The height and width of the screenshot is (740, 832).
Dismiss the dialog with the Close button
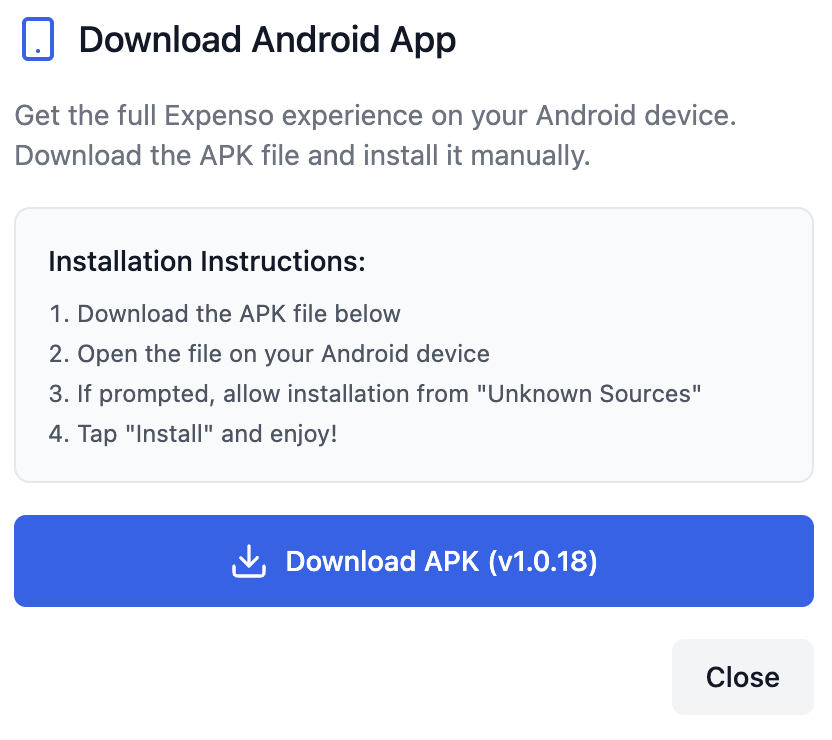pyautogui.click(x=742, y=677)
